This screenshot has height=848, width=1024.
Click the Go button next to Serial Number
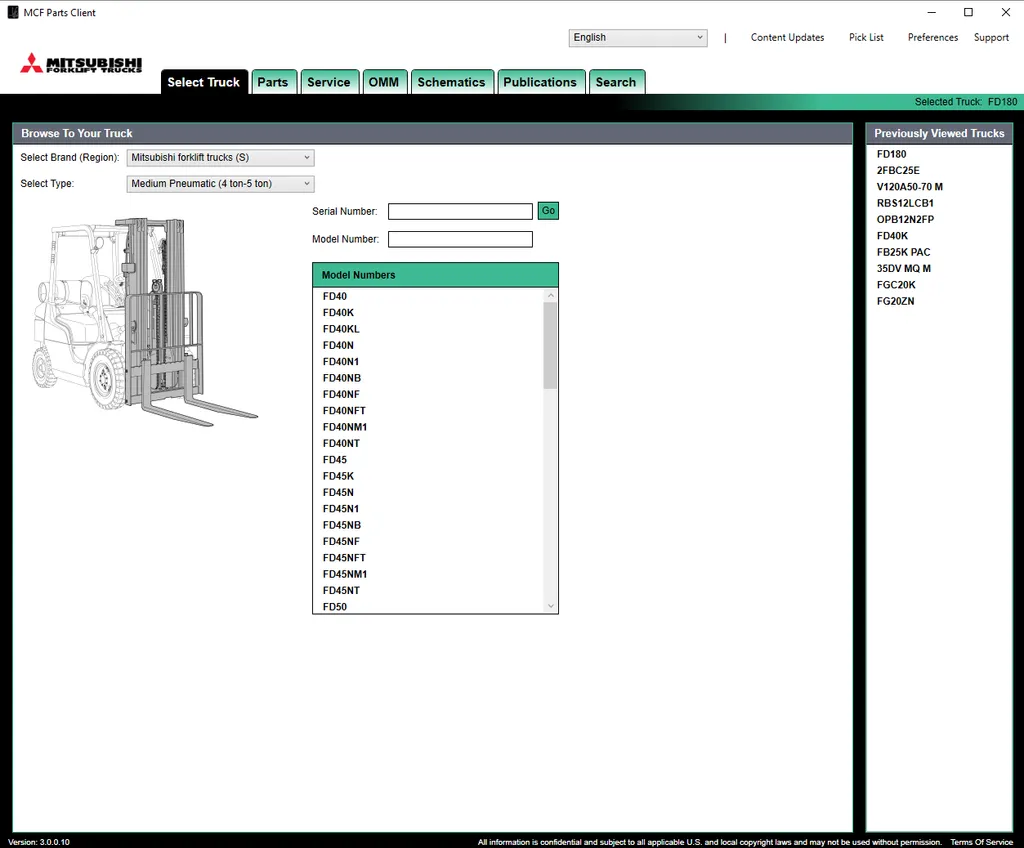coord(548,211)
